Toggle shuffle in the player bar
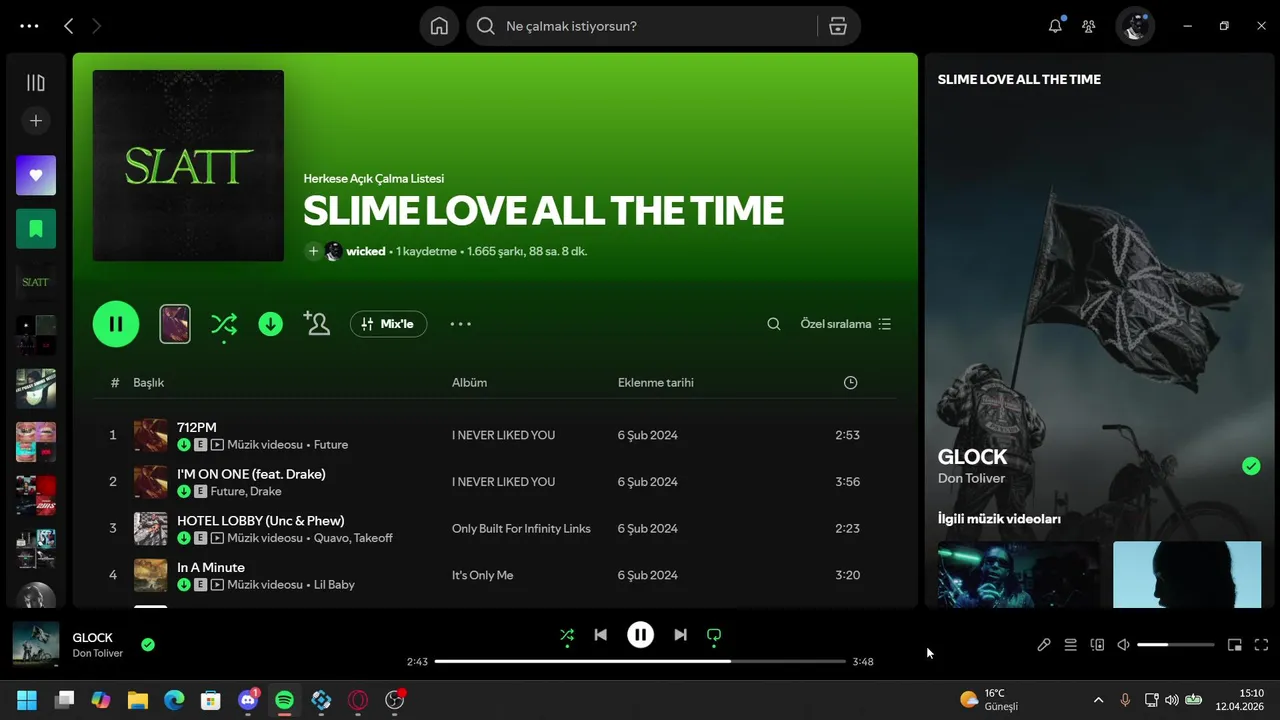Screen dimensions: 1280x720 pos(567,635)
